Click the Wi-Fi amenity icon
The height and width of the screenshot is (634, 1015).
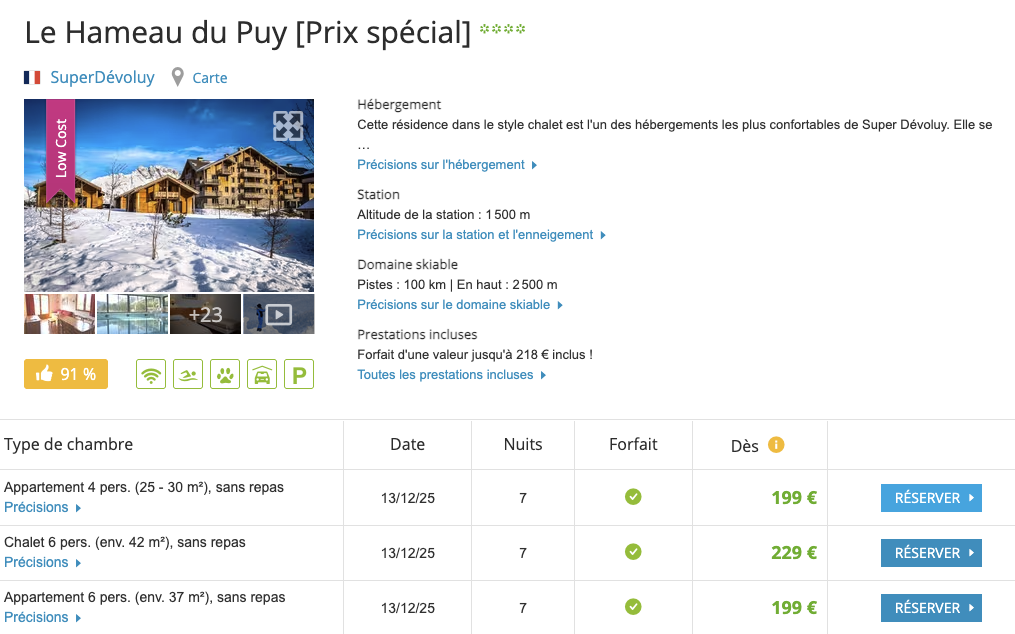(151, 374)
